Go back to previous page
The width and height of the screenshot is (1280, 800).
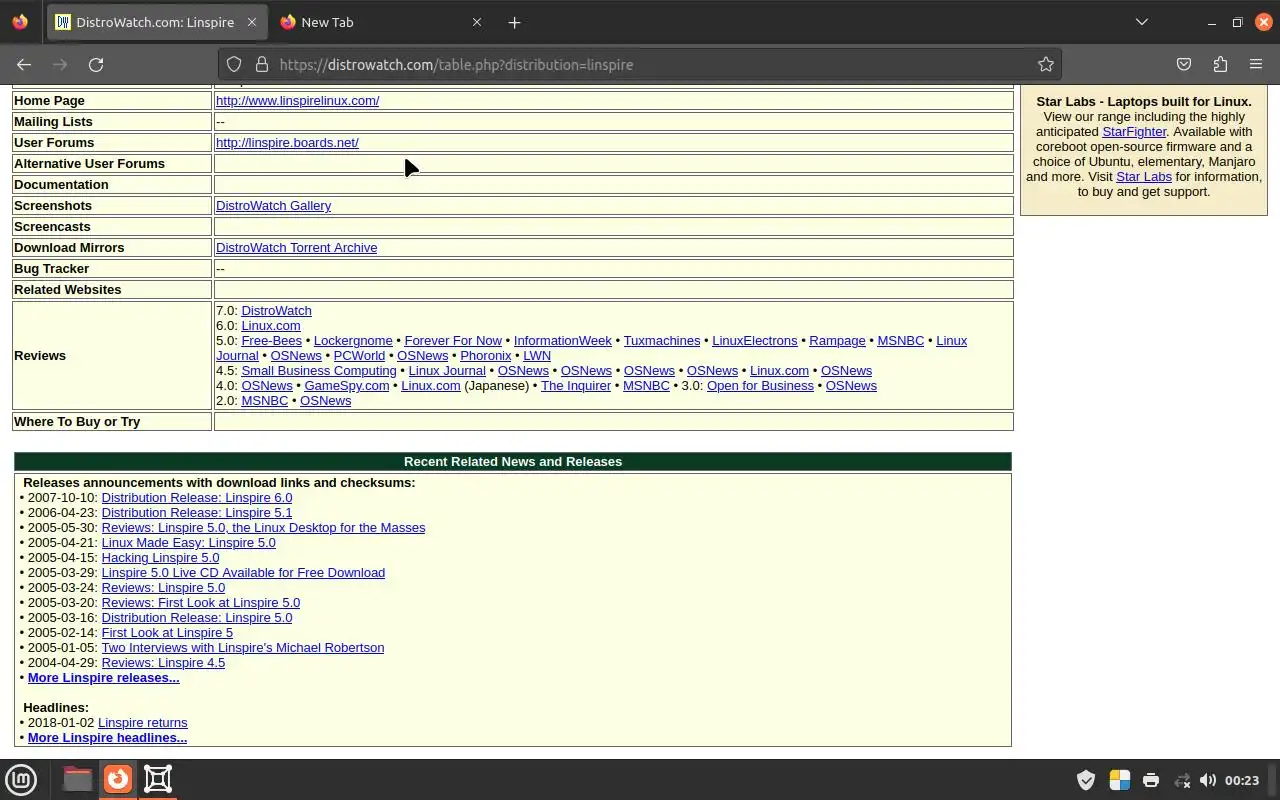tap(24, 64)
